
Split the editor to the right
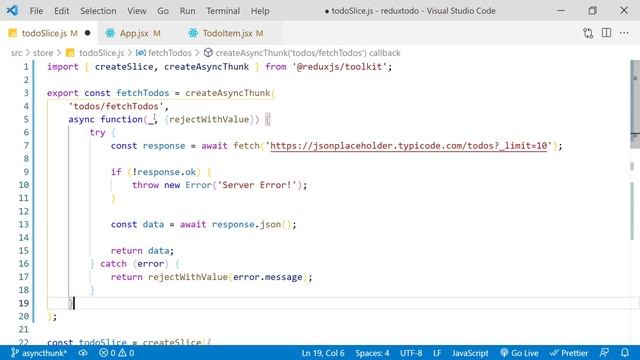607,33
